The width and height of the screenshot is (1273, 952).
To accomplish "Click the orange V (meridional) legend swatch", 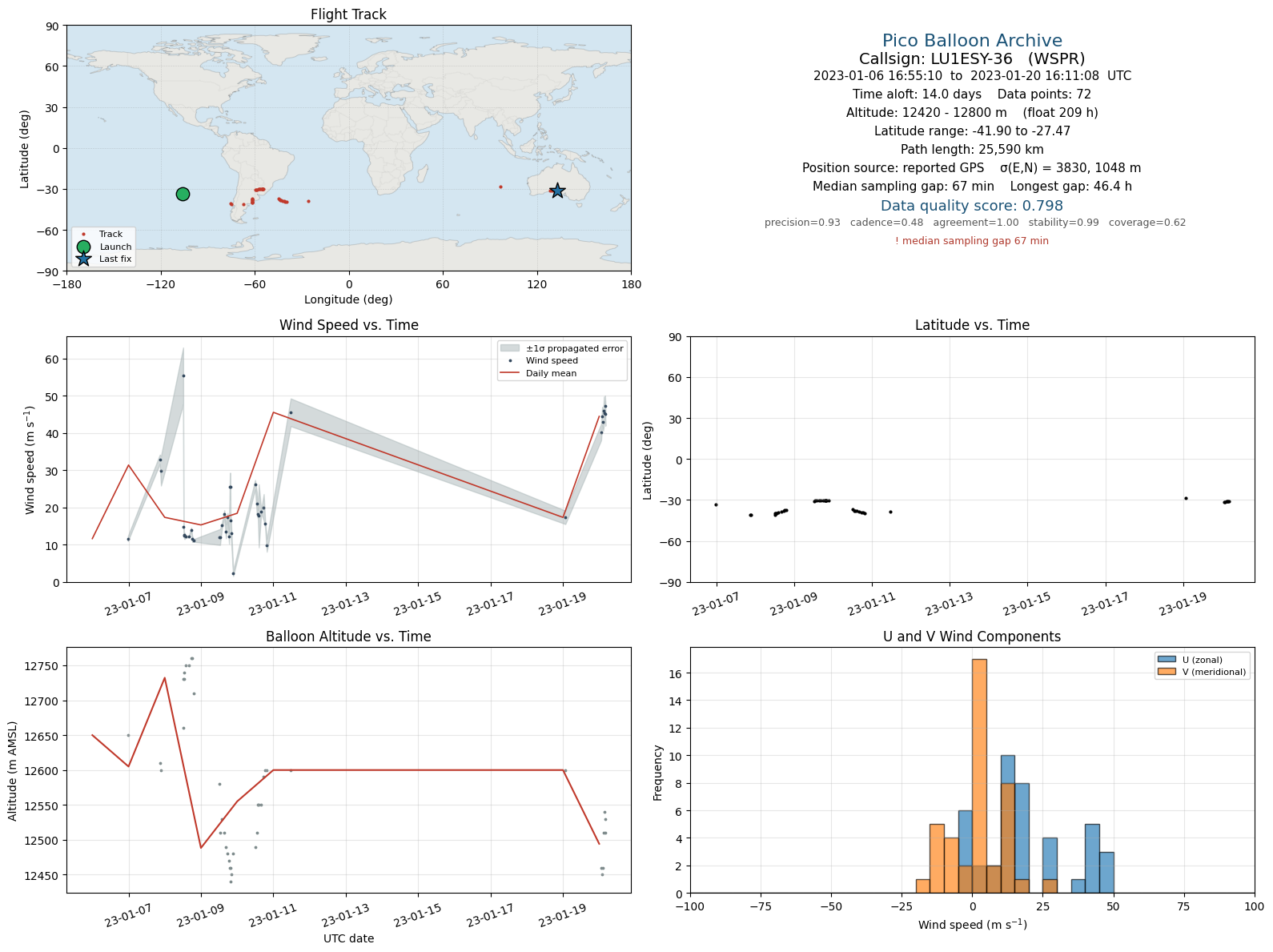I will point(1167,672).
